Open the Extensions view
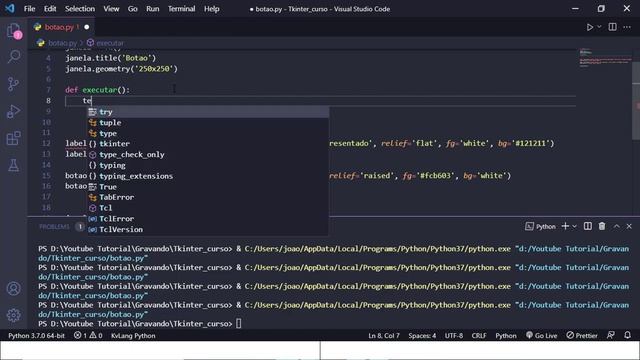Image resolution: width=640 pixels, height=360 pixels. coord(13,138)
